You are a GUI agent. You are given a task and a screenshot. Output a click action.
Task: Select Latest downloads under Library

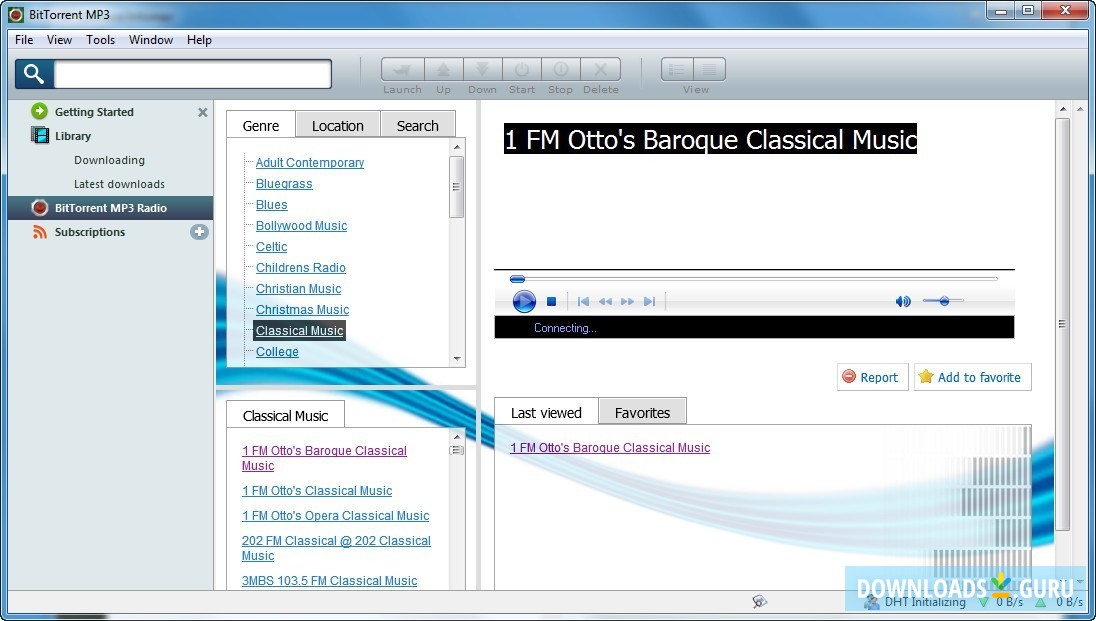click(120, 184)
